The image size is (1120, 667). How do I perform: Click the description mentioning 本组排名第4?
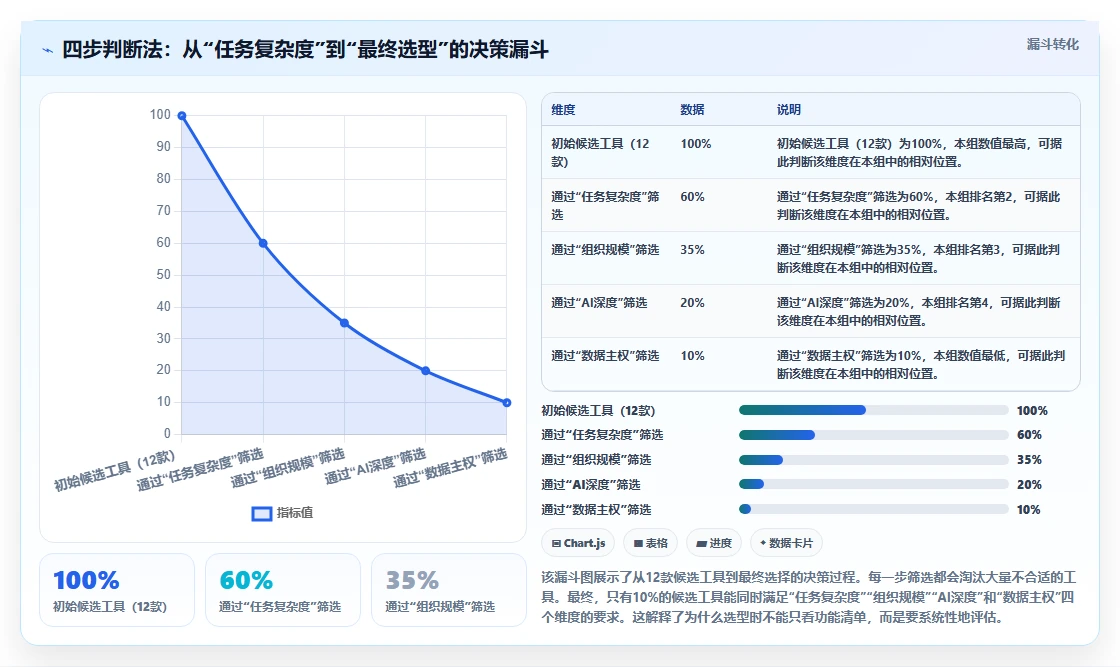tap(919, 311)
